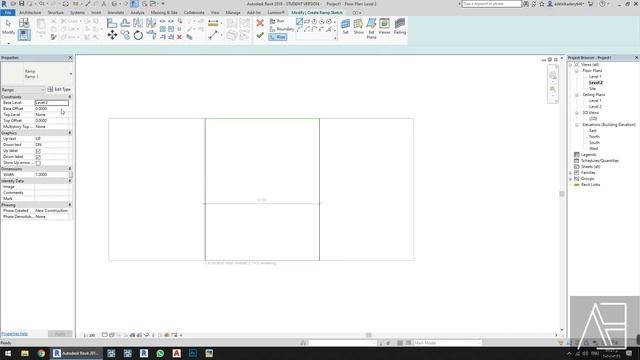Select the Line draw tool
The image size is (640, 360).
300,21
